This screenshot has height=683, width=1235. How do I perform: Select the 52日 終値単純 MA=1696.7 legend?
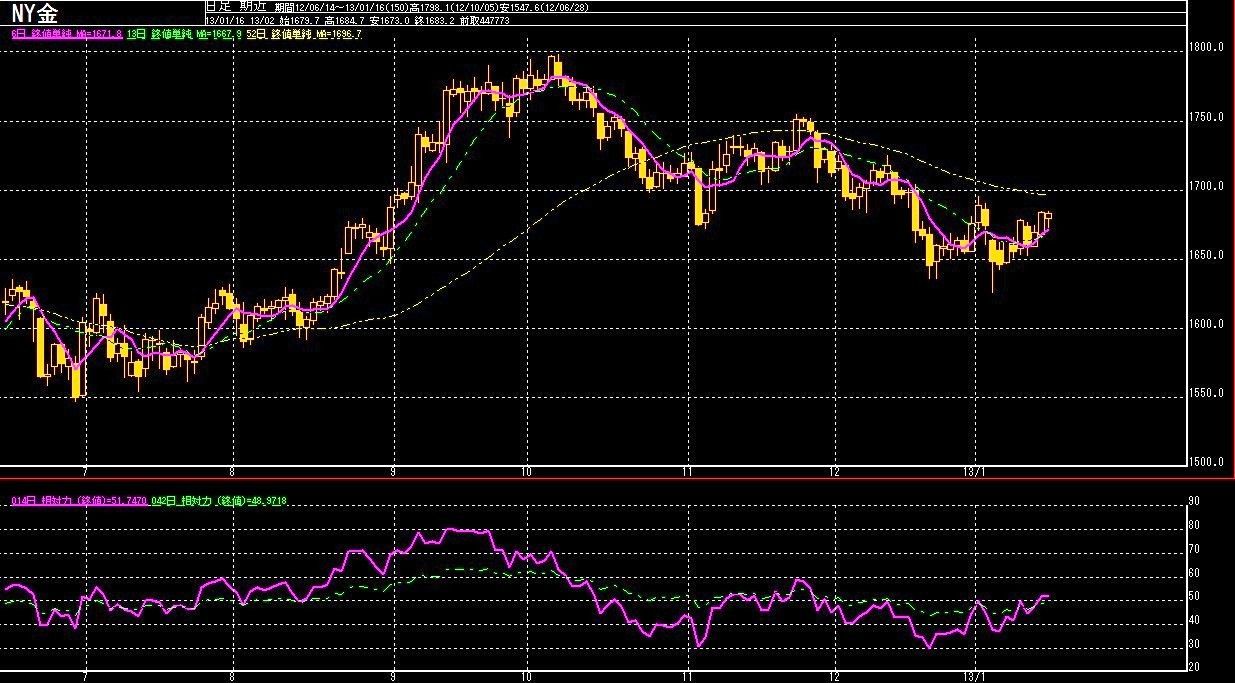coord(304,34)
